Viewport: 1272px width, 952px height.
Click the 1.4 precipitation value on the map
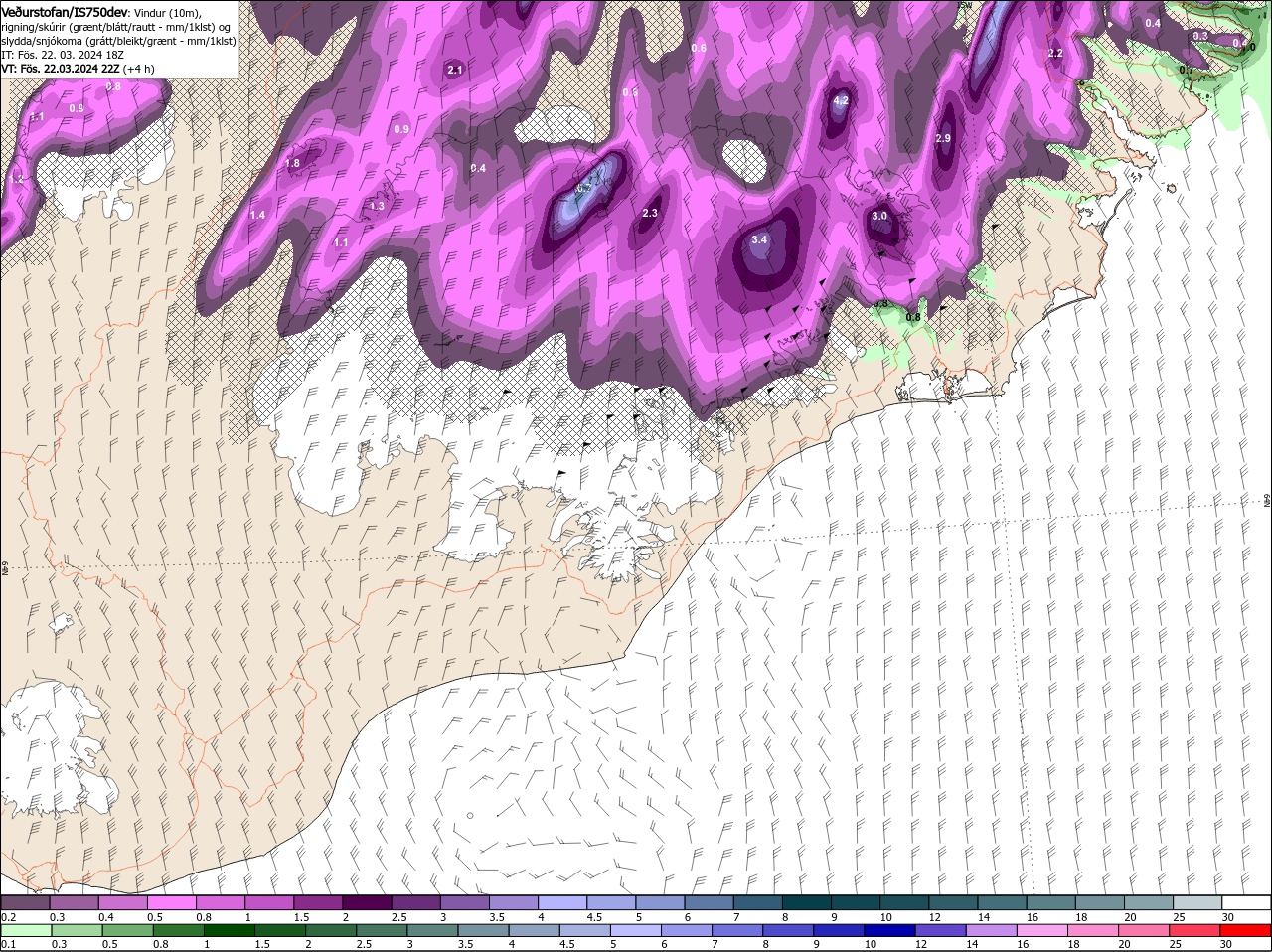point(257,215)
